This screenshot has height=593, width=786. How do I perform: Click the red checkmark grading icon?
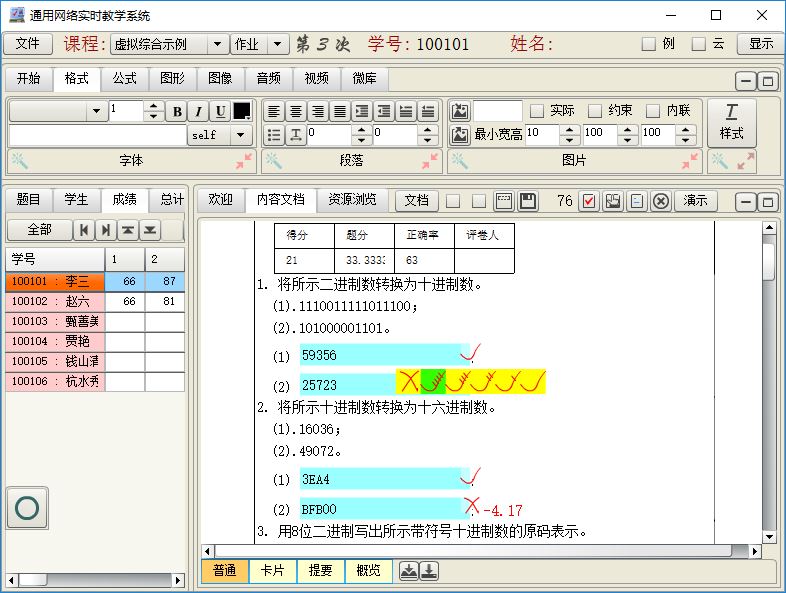[x=589, y=201]
